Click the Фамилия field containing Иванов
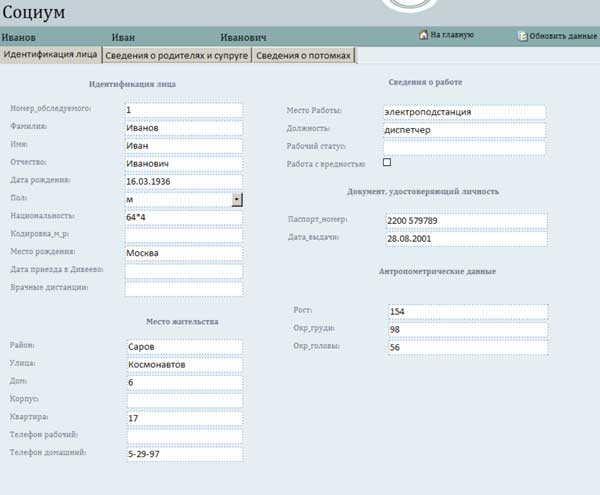The width and height of the screenshot is (600, 495). [183, 127]
